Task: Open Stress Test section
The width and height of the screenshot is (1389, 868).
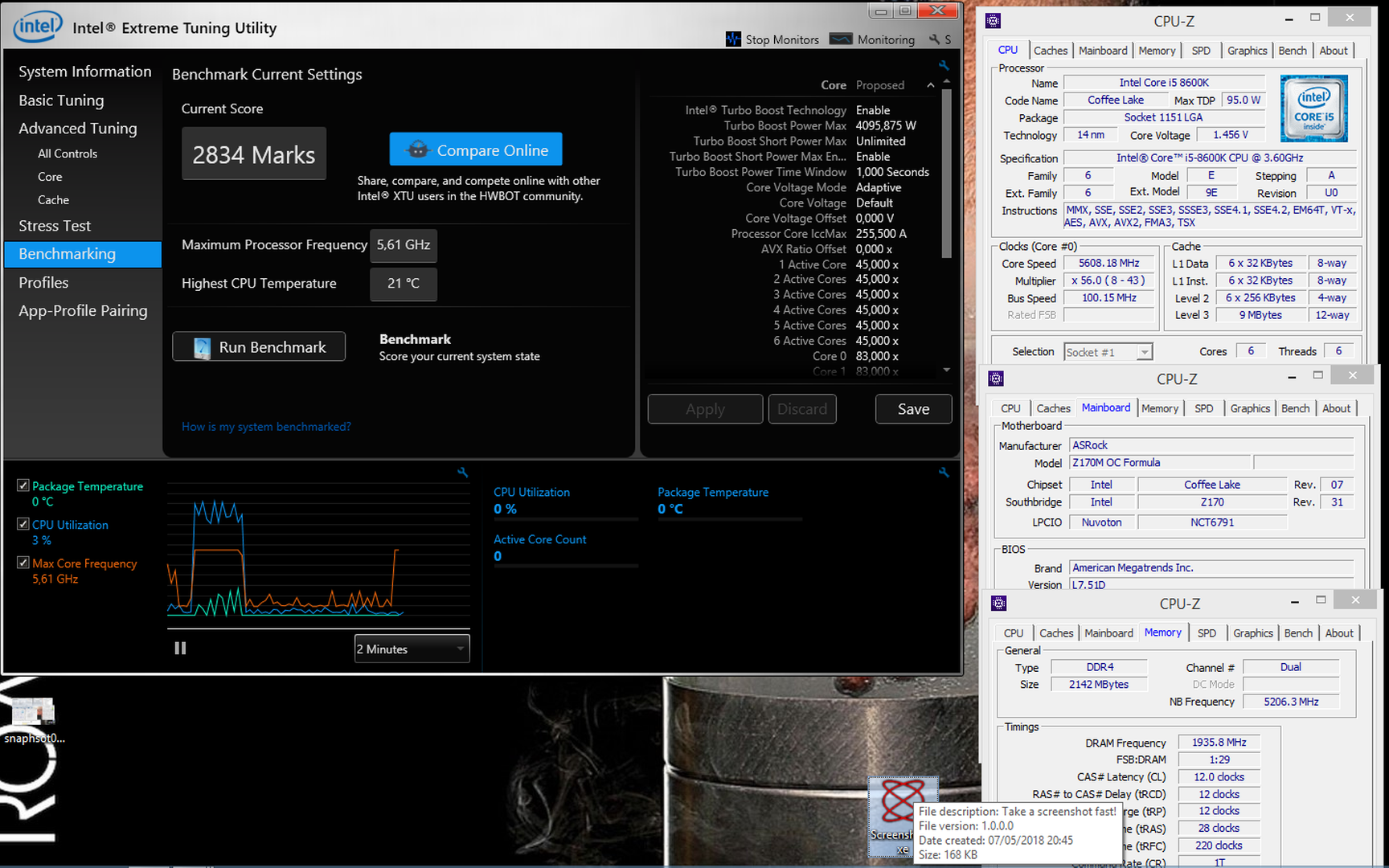Action: (55, 226)
